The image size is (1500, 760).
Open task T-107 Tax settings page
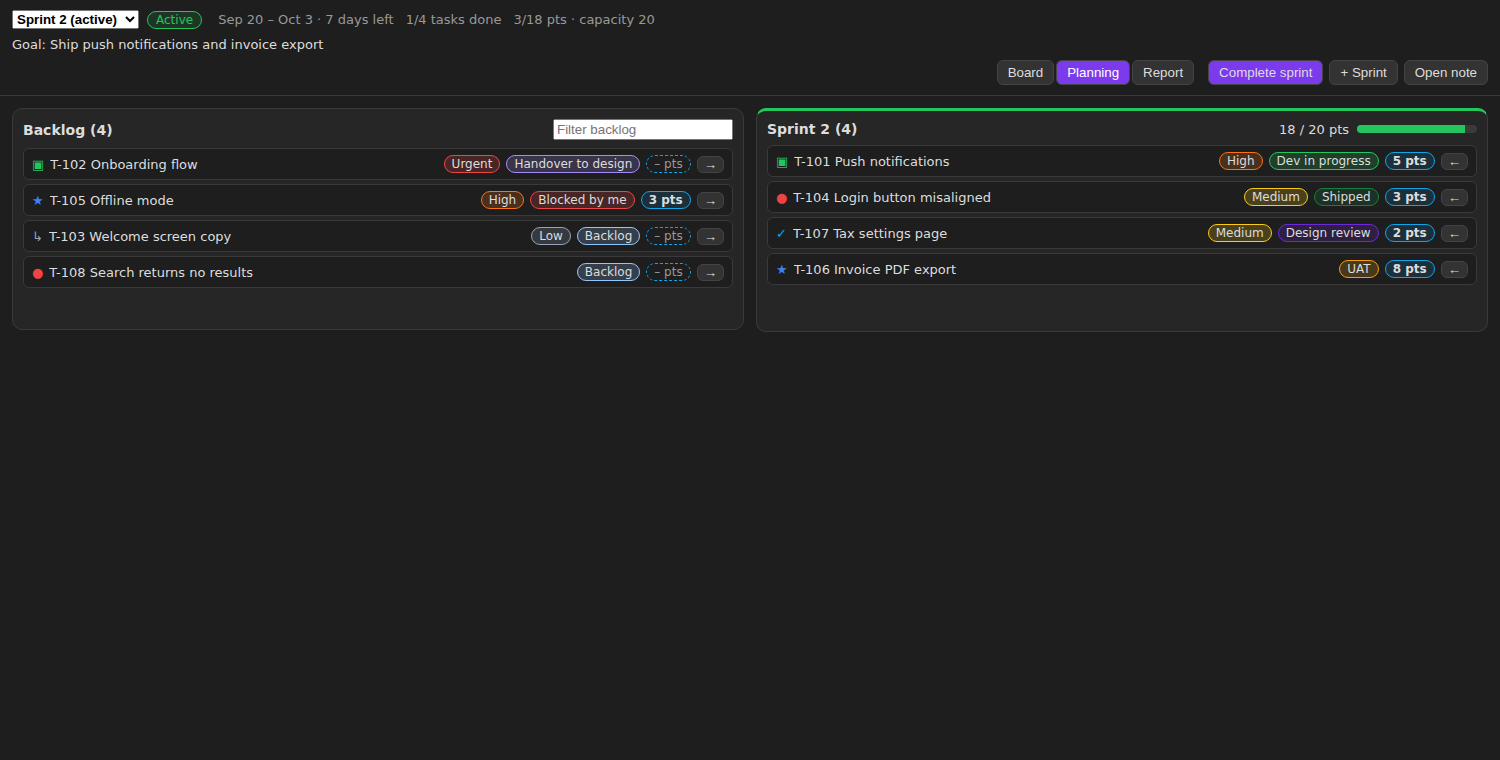pos(1121,233)
